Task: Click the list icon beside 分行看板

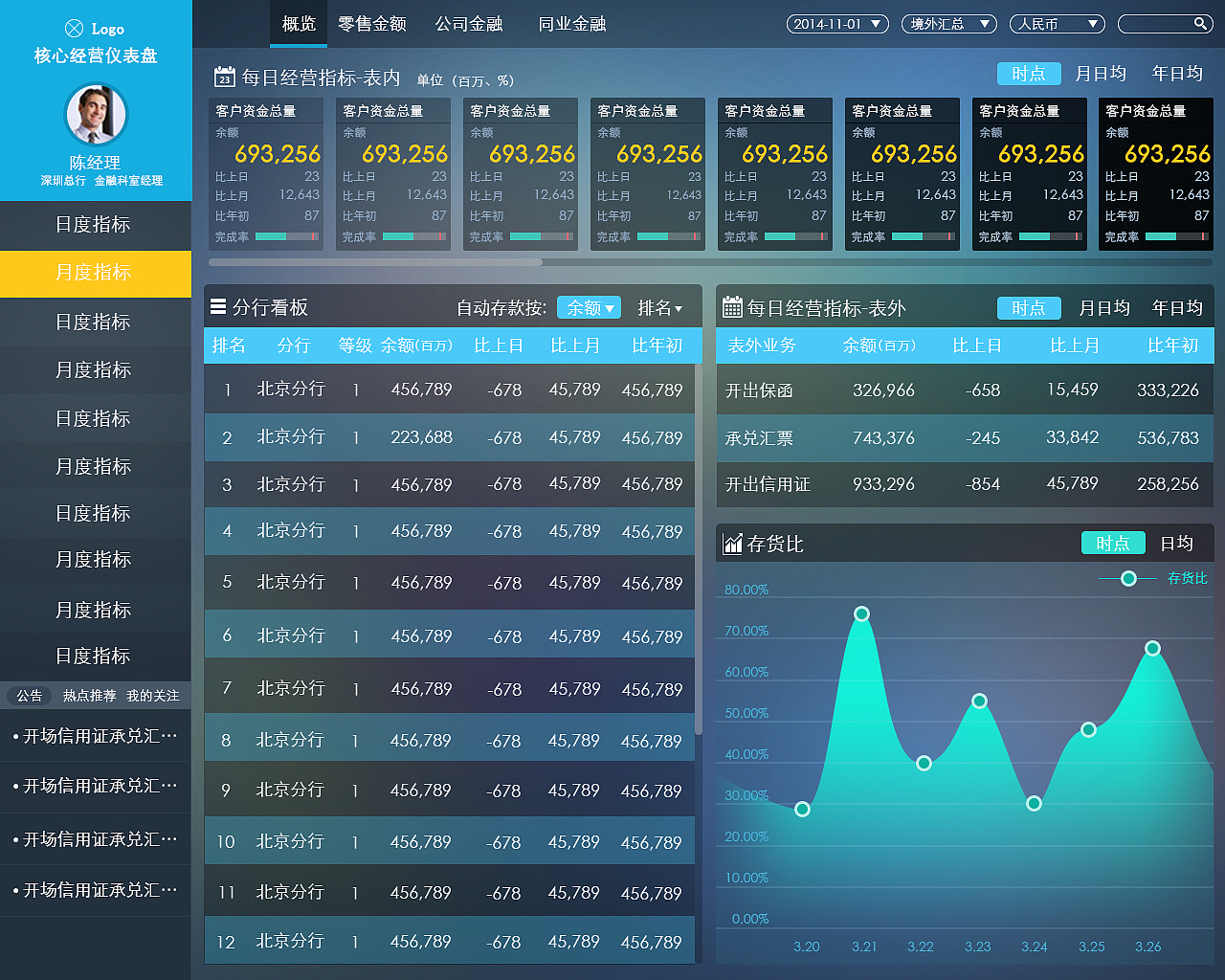Action: click(218, 307)
